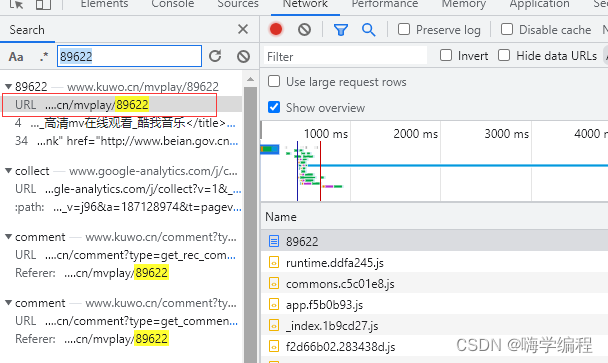The width and height of the screenshot is (608, 363).
Task: Select commons.c5c01e8.js request
Action: pyautogui.click(x=434, y=284)
